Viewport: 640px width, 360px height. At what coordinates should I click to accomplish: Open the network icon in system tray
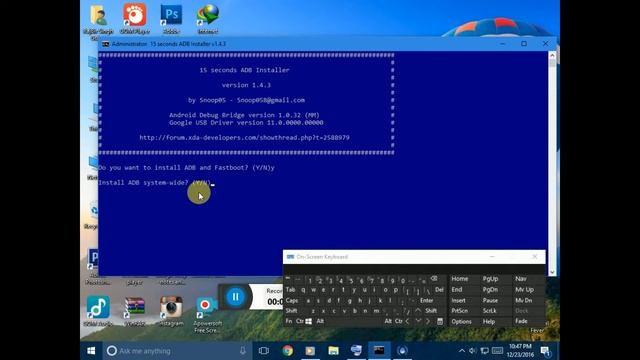pyautogui.click(x=484, y=351)
